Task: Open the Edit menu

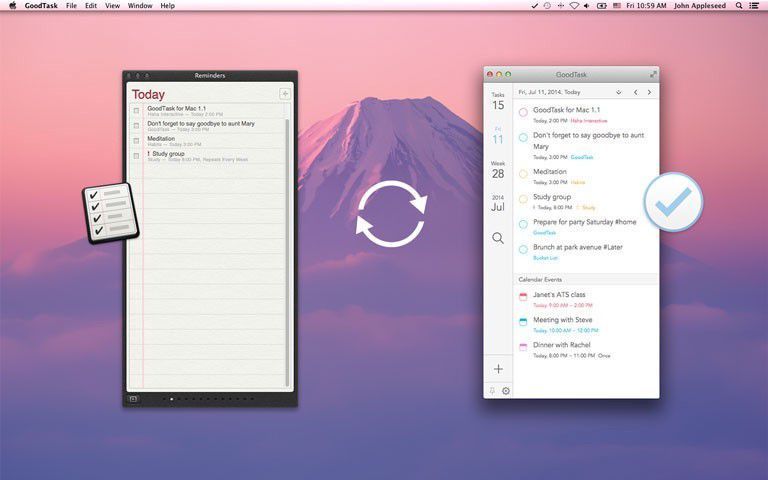Action: click(x=91, y=6)
